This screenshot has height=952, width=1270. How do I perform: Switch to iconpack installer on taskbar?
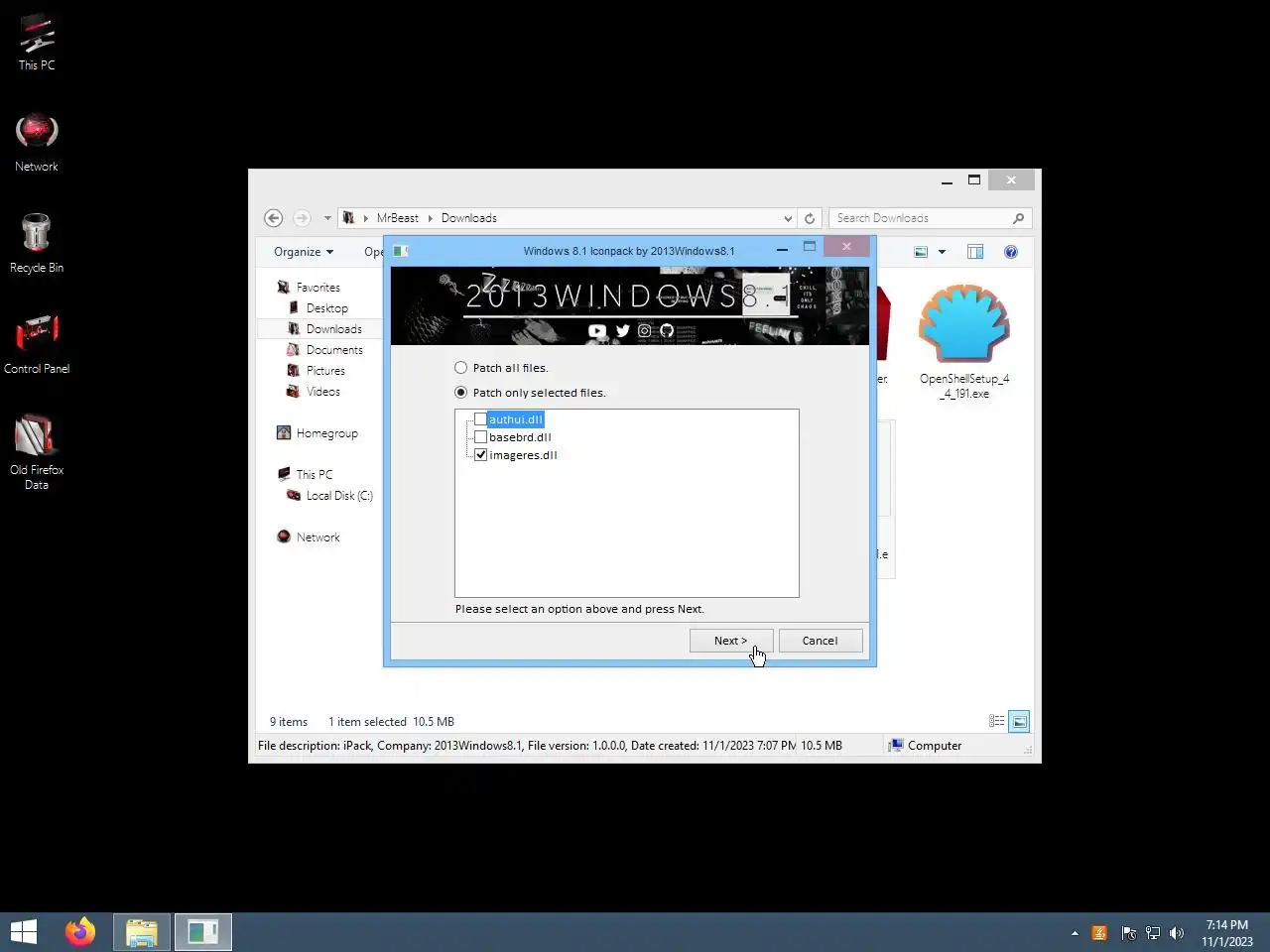pyautogui.click(x=203, y=932)
